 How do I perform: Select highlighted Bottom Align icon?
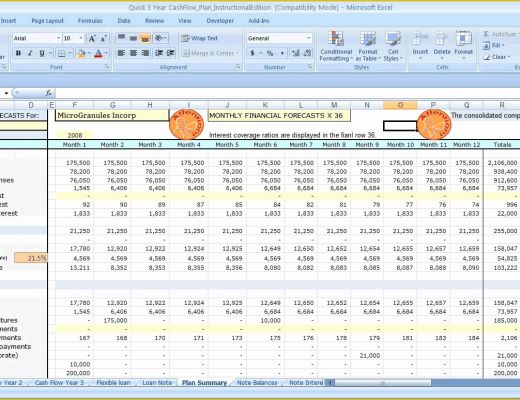(x=145, y=38)
